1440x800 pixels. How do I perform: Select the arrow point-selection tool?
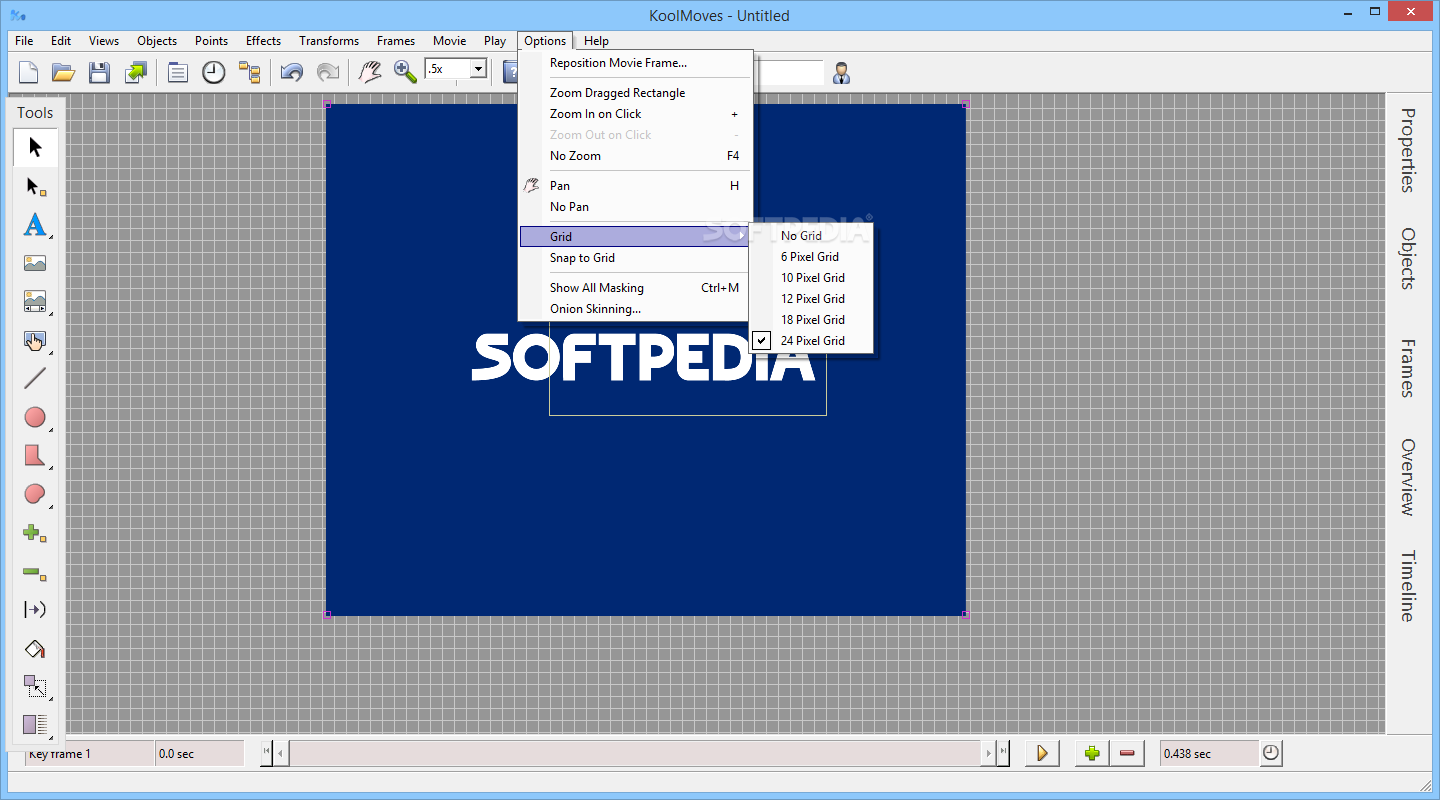click(35, 186)
